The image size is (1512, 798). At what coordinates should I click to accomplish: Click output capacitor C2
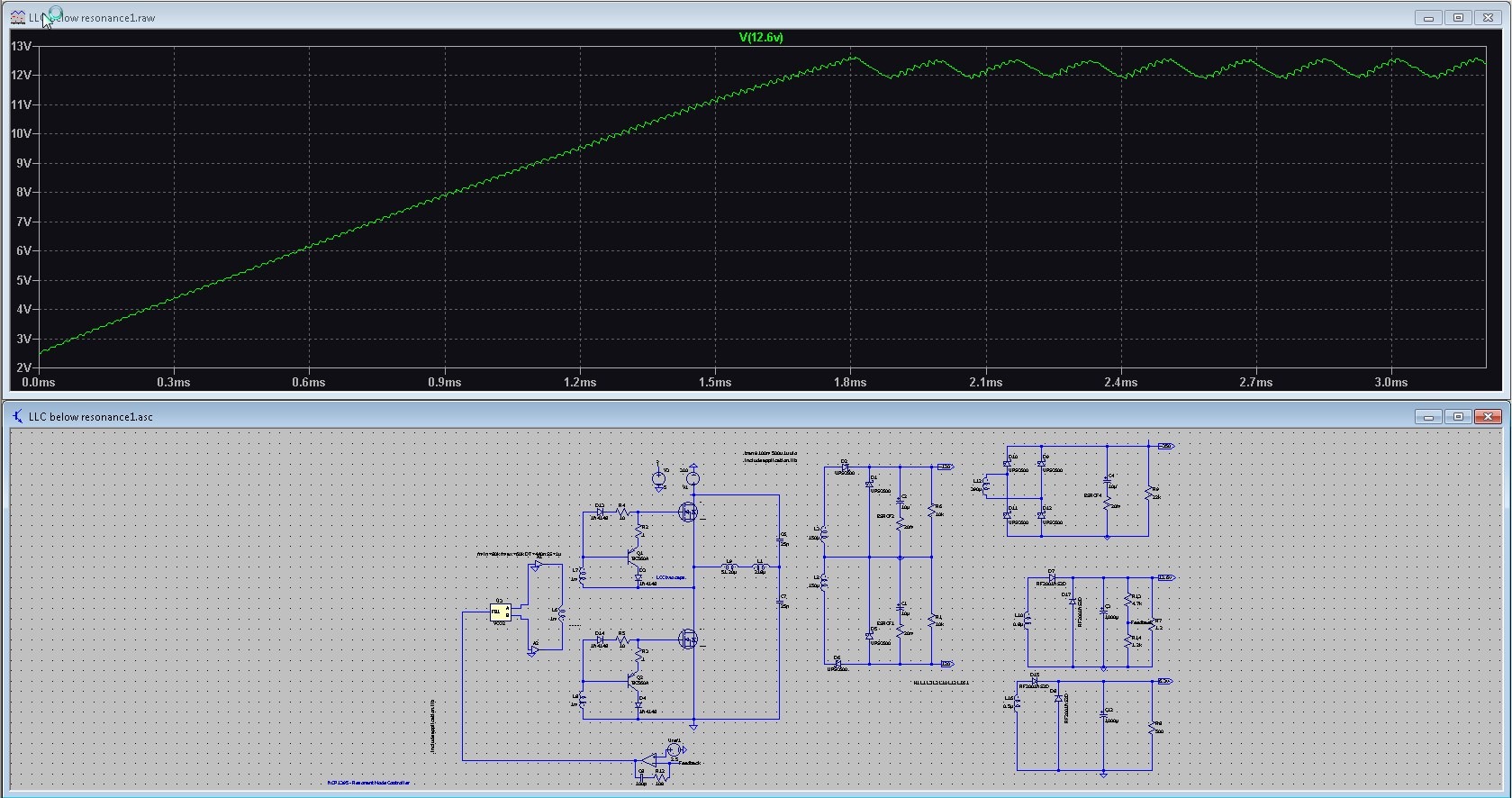(900, 503)
